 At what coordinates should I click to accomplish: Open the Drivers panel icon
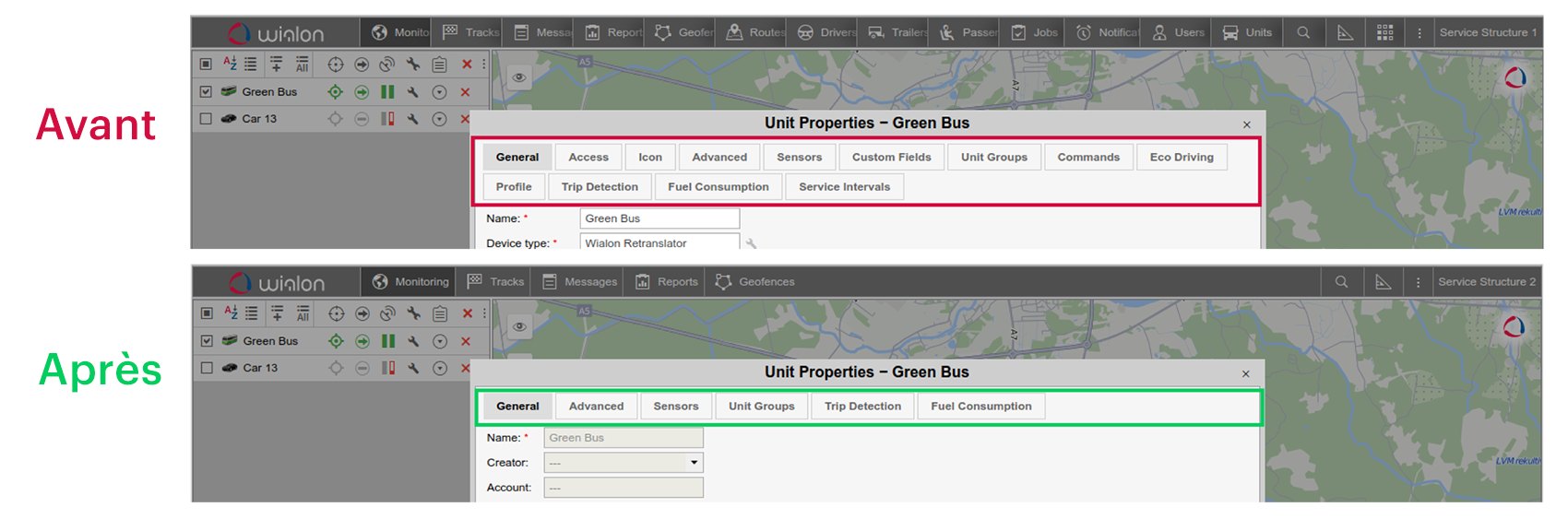805,32
